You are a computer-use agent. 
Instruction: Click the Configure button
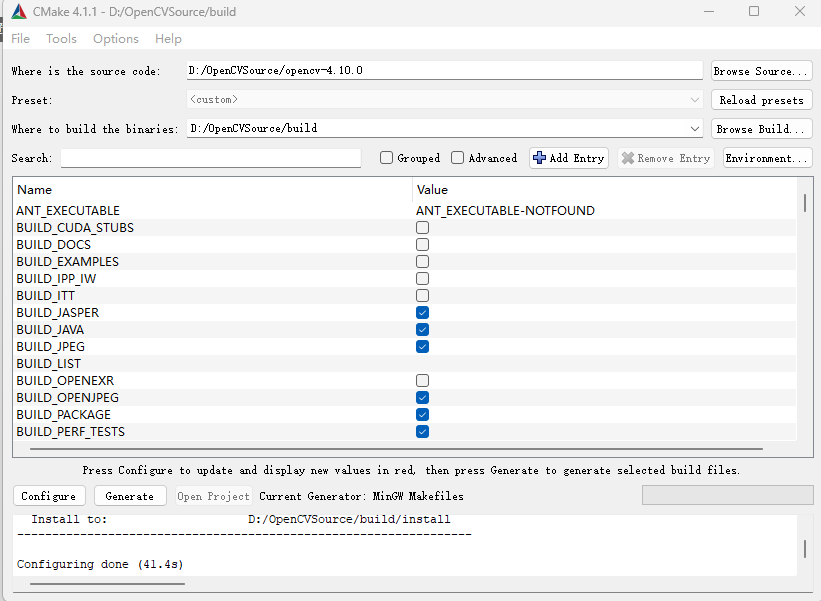48,496
